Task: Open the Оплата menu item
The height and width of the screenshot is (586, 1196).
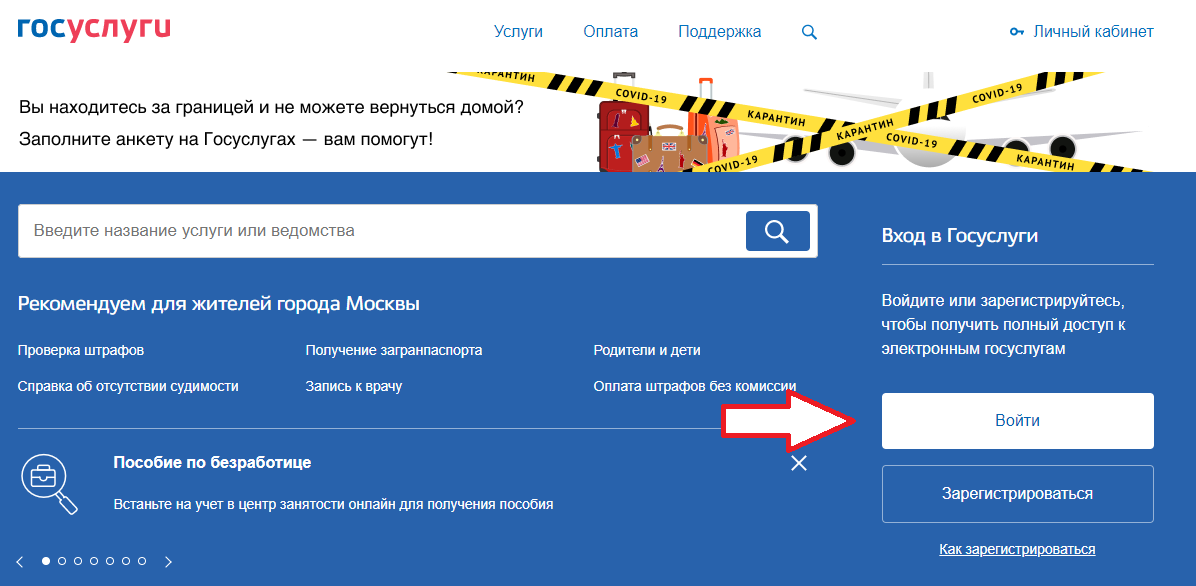Action: [x=610, y=32]
